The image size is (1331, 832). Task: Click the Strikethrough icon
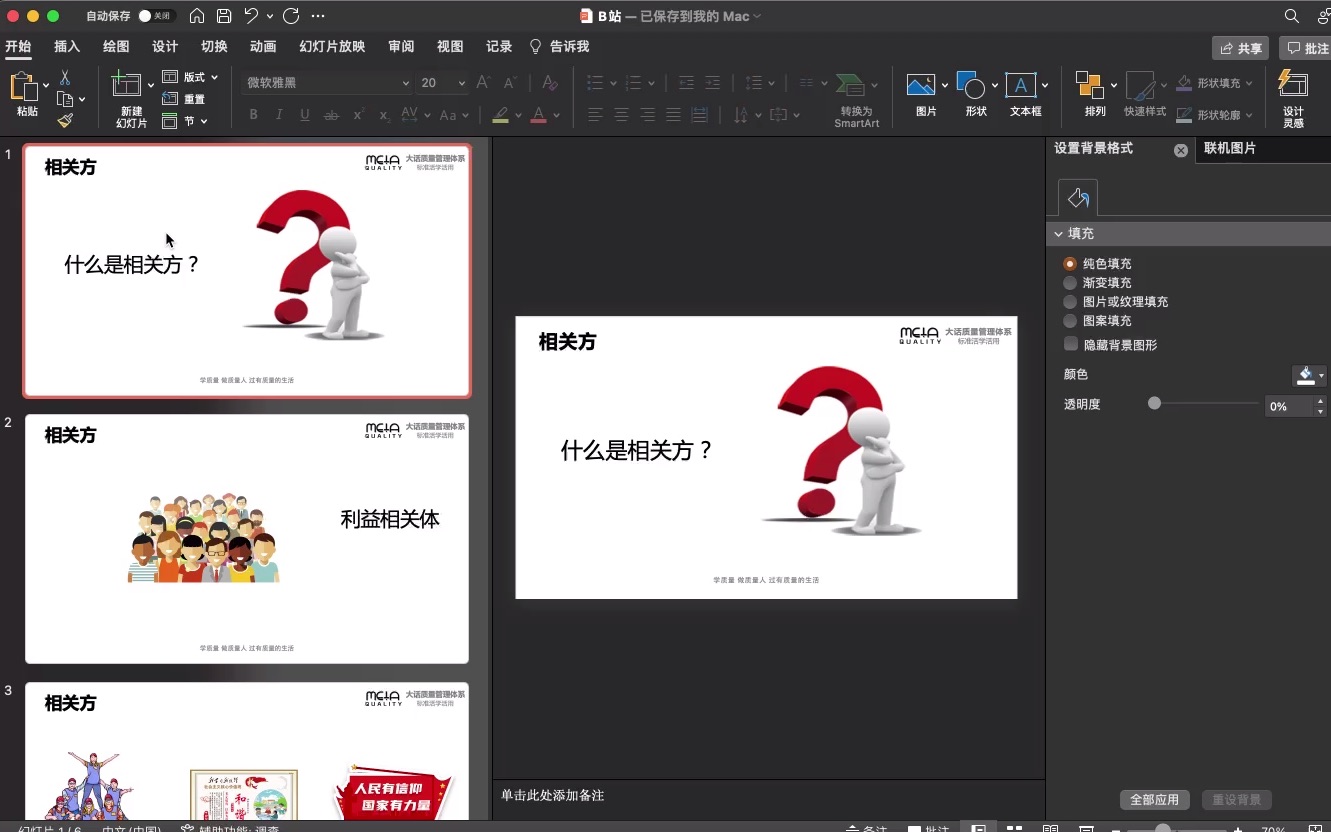tap(331, 115)
